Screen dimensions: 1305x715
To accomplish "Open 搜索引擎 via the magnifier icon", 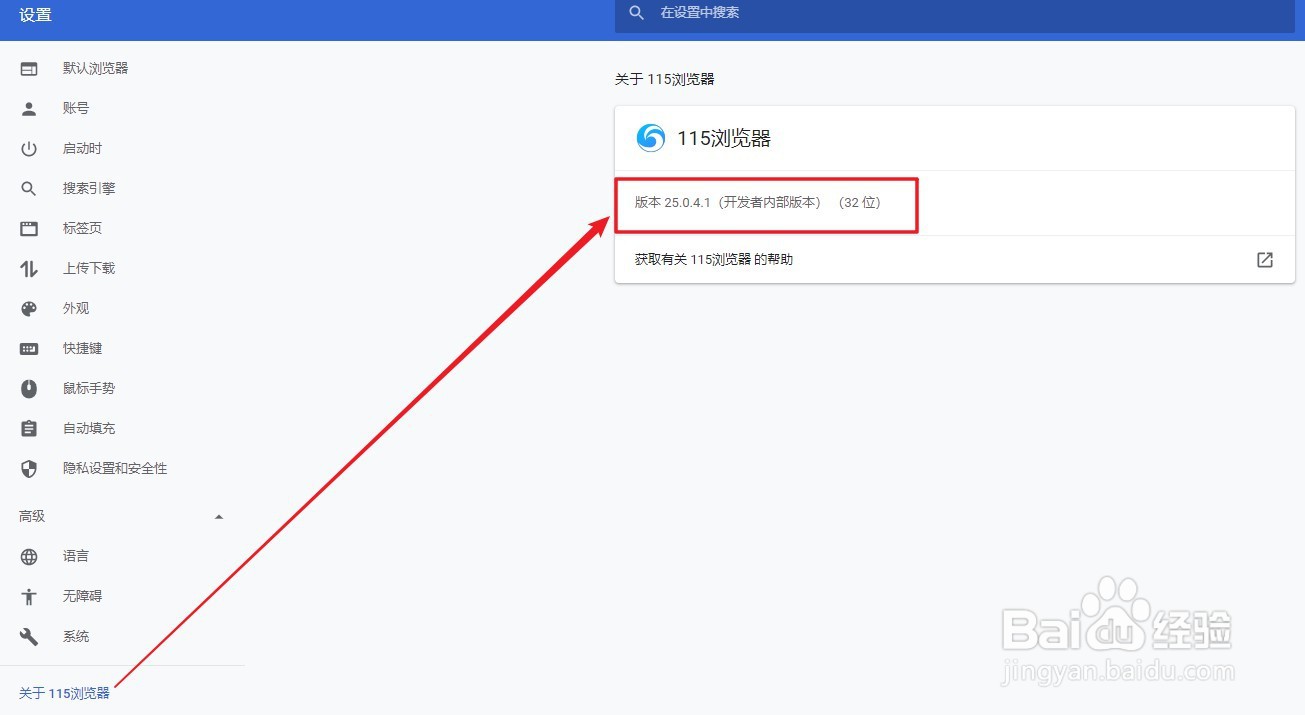I will pyautogui.click(x=28, y=188).
